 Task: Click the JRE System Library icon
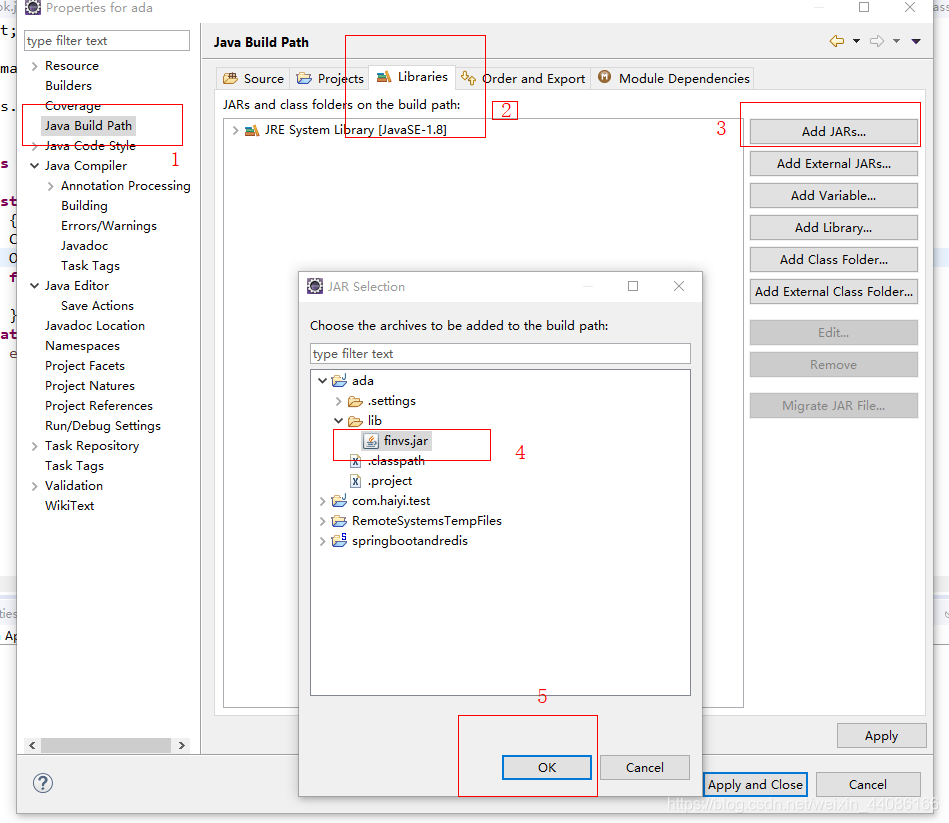[x=252, y=129]
